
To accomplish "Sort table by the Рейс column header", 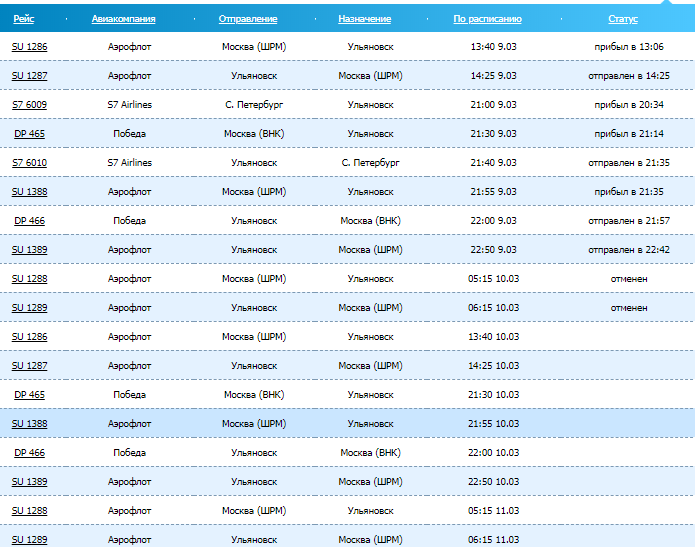I will 24,19.
